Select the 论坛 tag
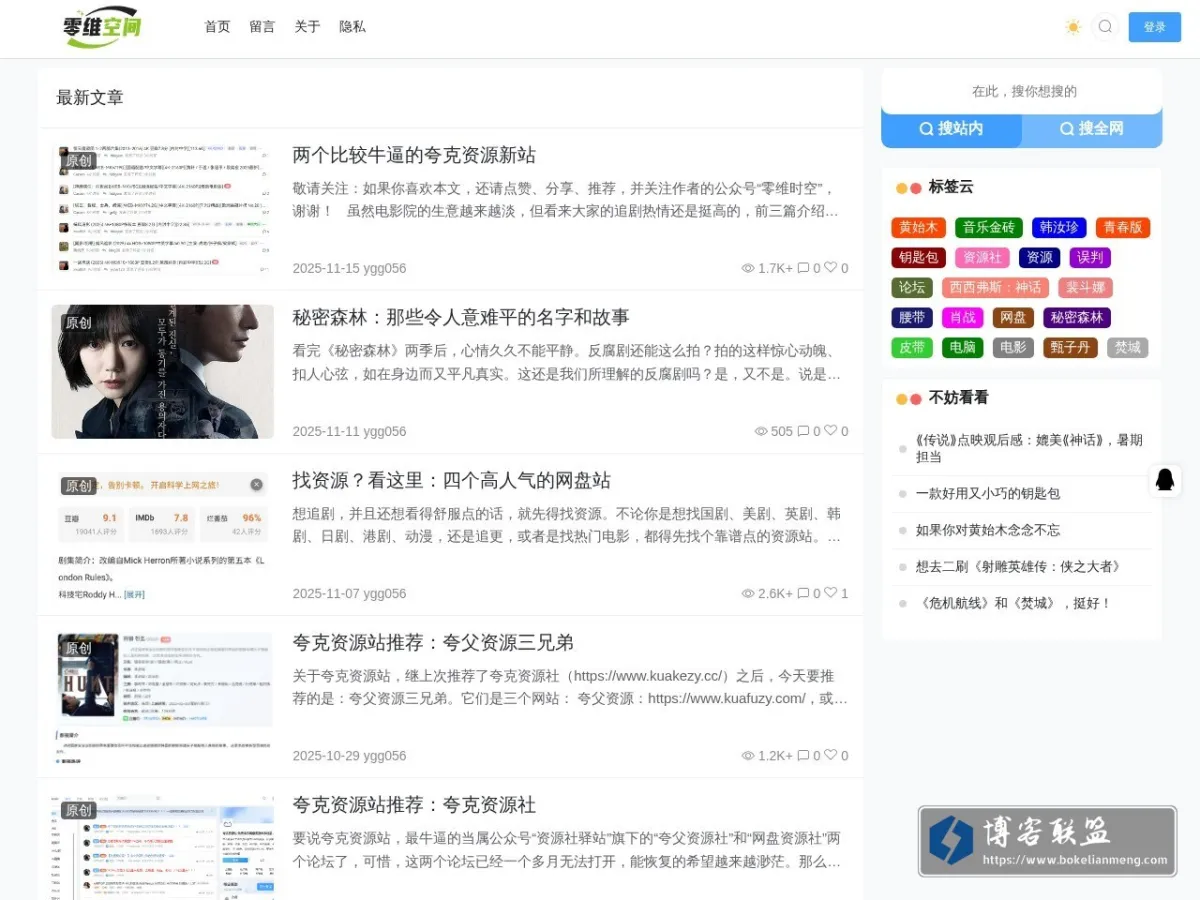The width and height of the screenshot is (1200, 900). [x=912, y=287]
